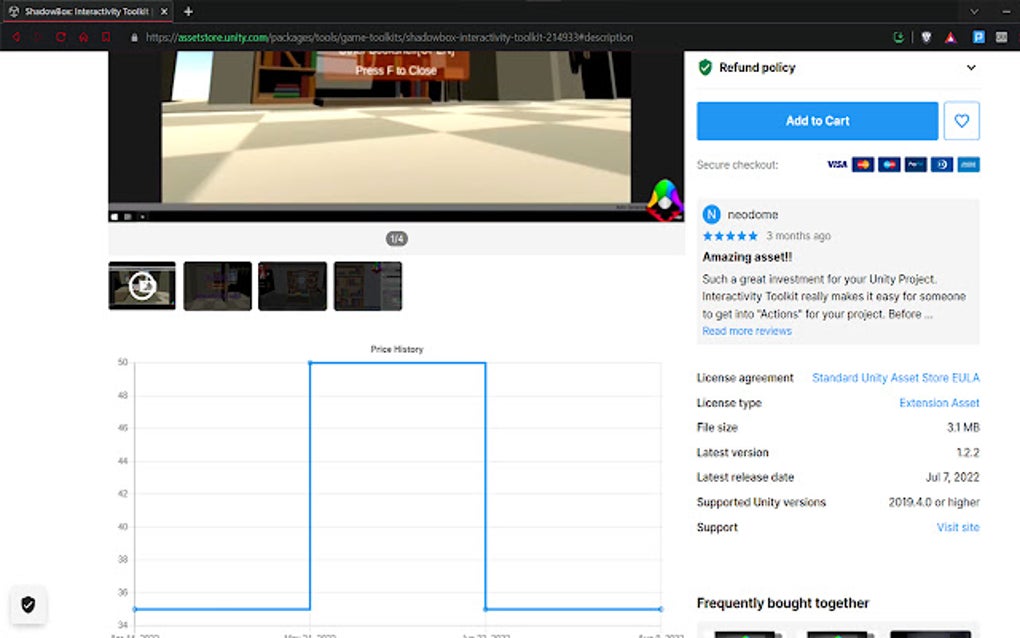Reload the page with the refresh icon
Viewport: 1020px width, 638px height.
[60, 37]
